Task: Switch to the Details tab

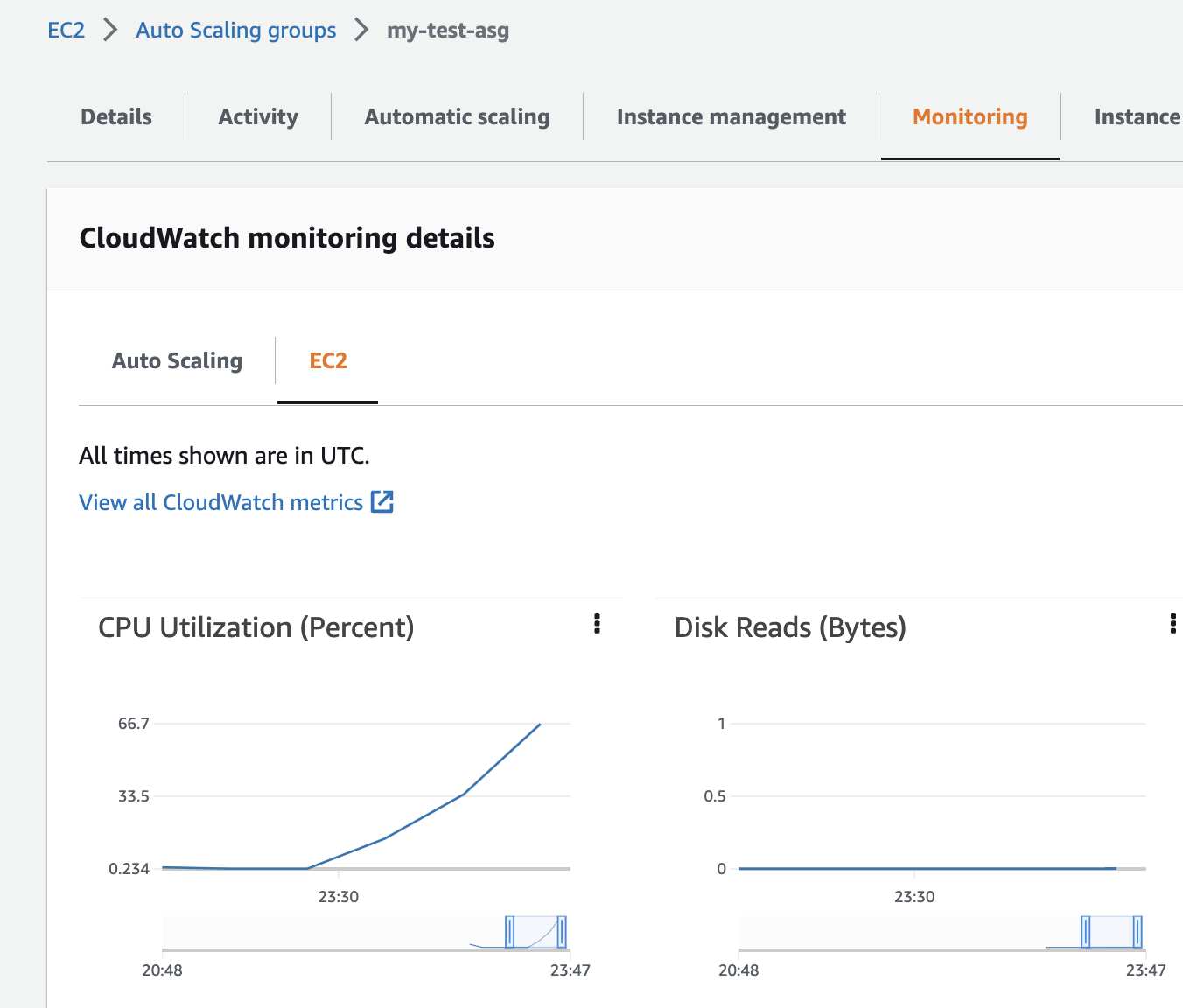Action: 116,117
